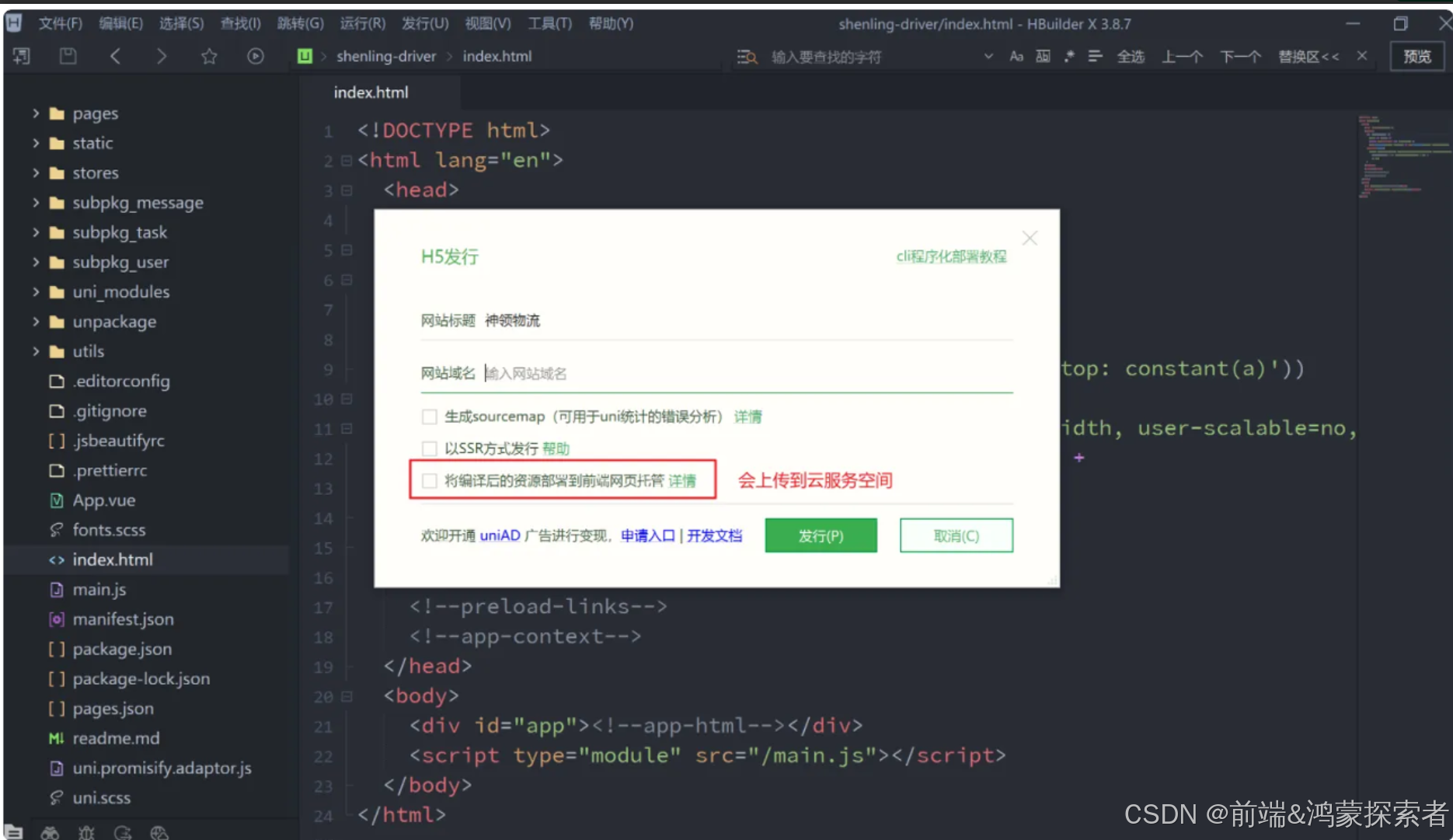
Task: Go back with the left arrow icon
Action: [x=115, y=56]
